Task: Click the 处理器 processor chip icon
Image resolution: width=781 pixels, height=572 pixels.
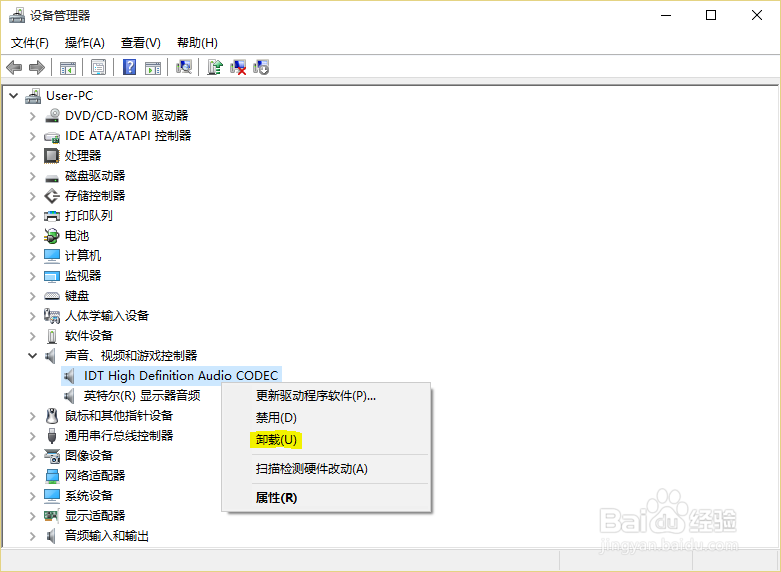Action: (52, 156)
